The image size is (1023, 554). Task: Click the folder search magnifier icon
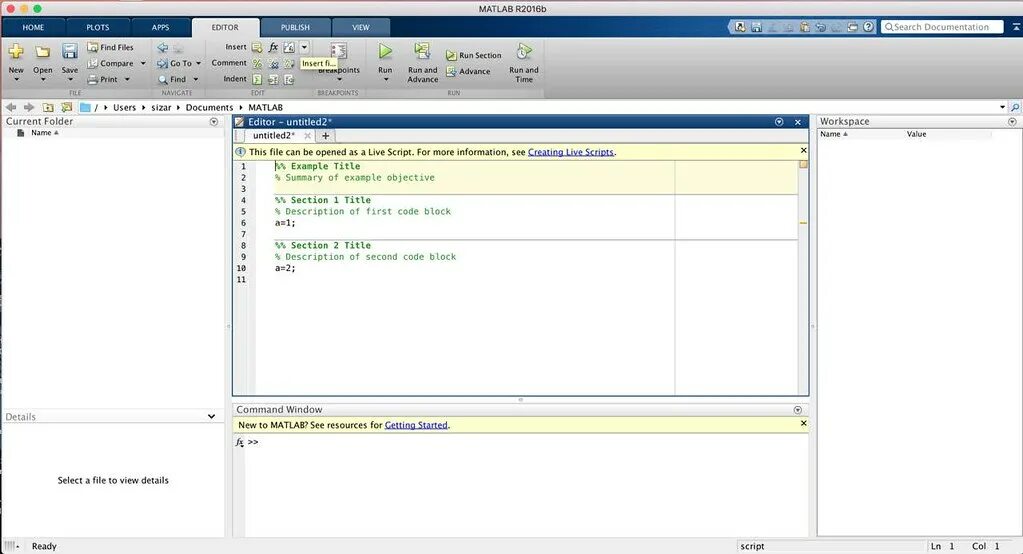click(1015, 107)
